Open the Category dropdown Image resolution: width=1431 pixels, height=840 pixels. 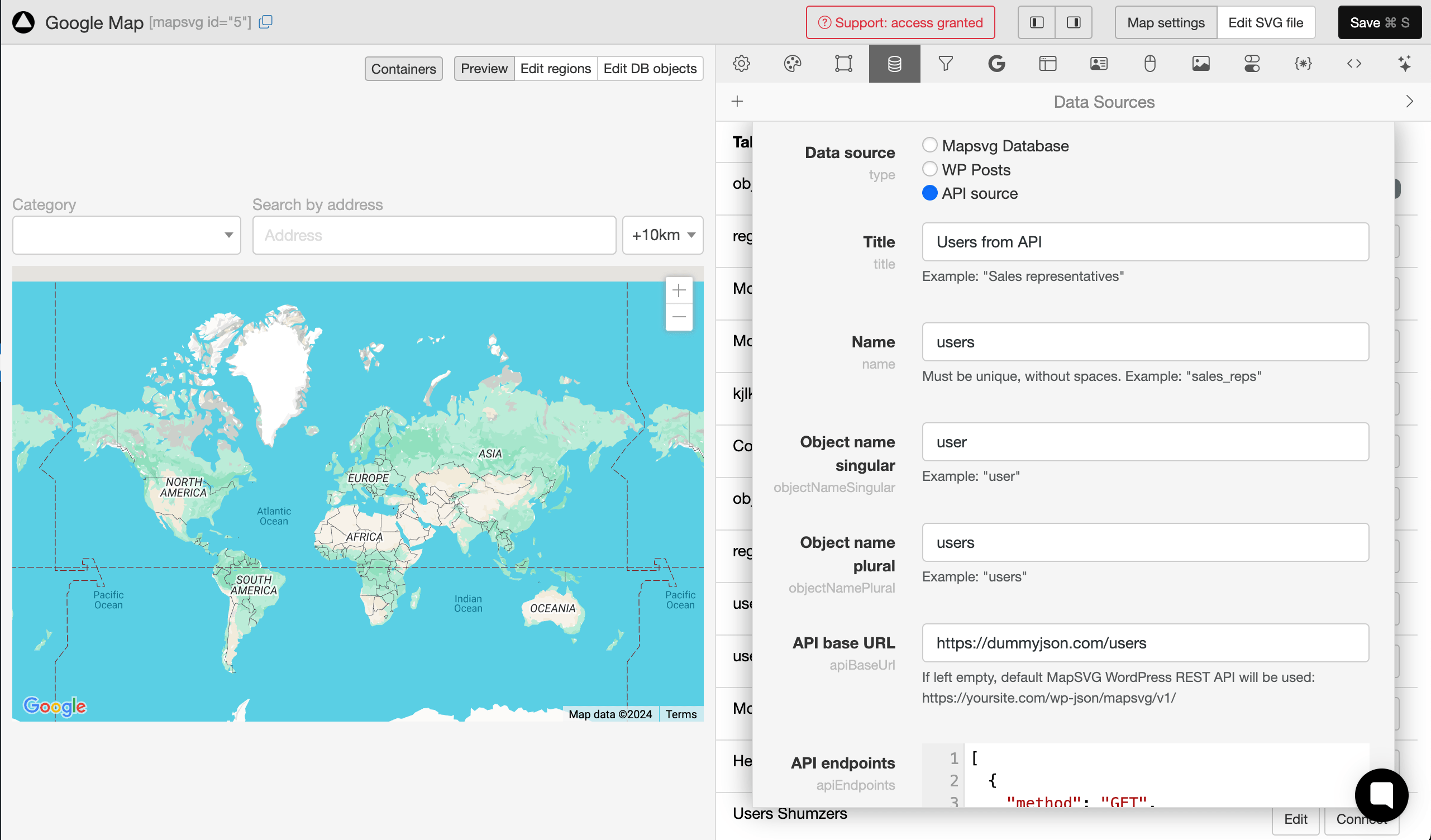pos(126,235)
